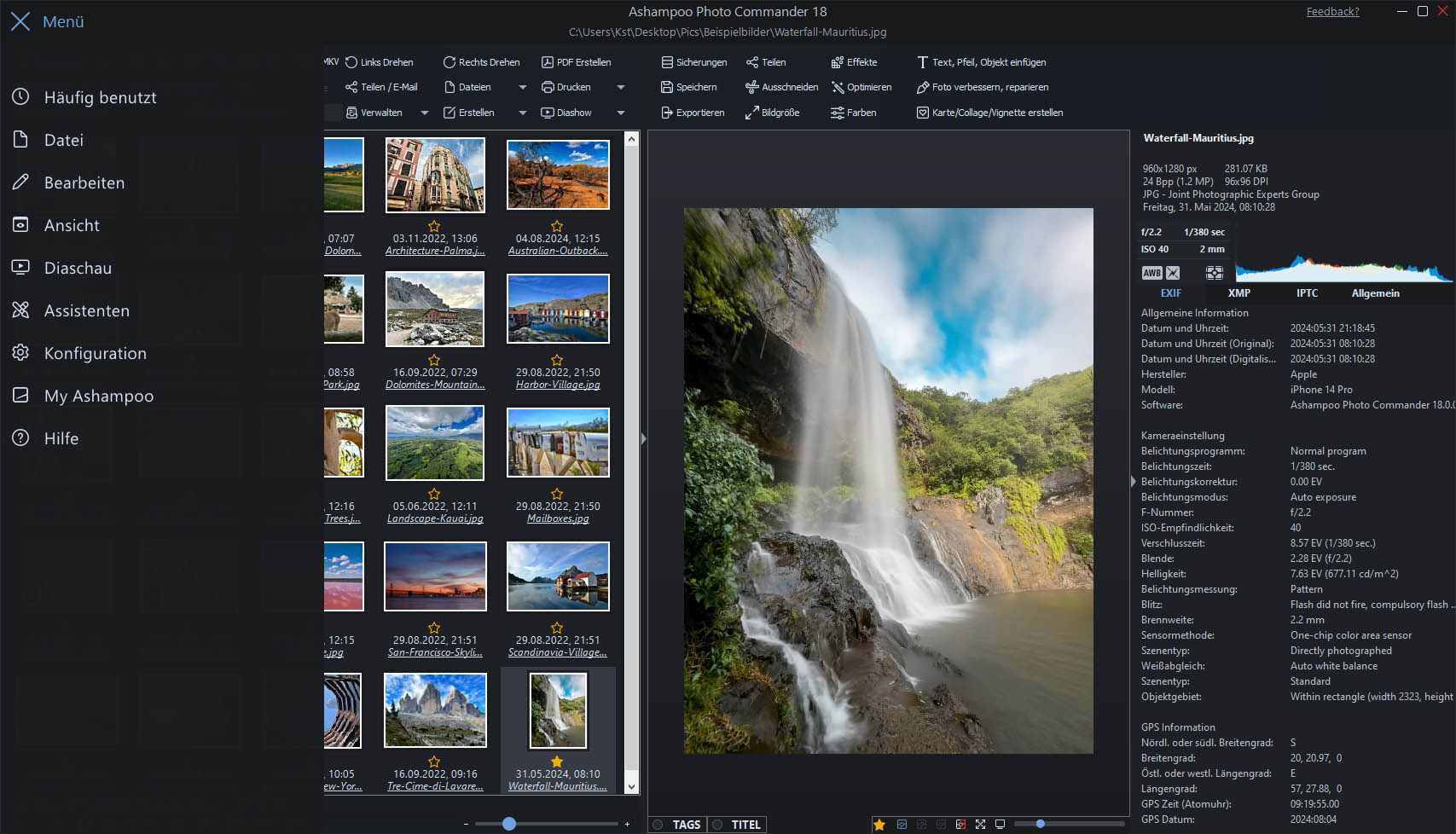
Task: Click the fullscreen arrows icon below preview
Action: tap(980, 825)
